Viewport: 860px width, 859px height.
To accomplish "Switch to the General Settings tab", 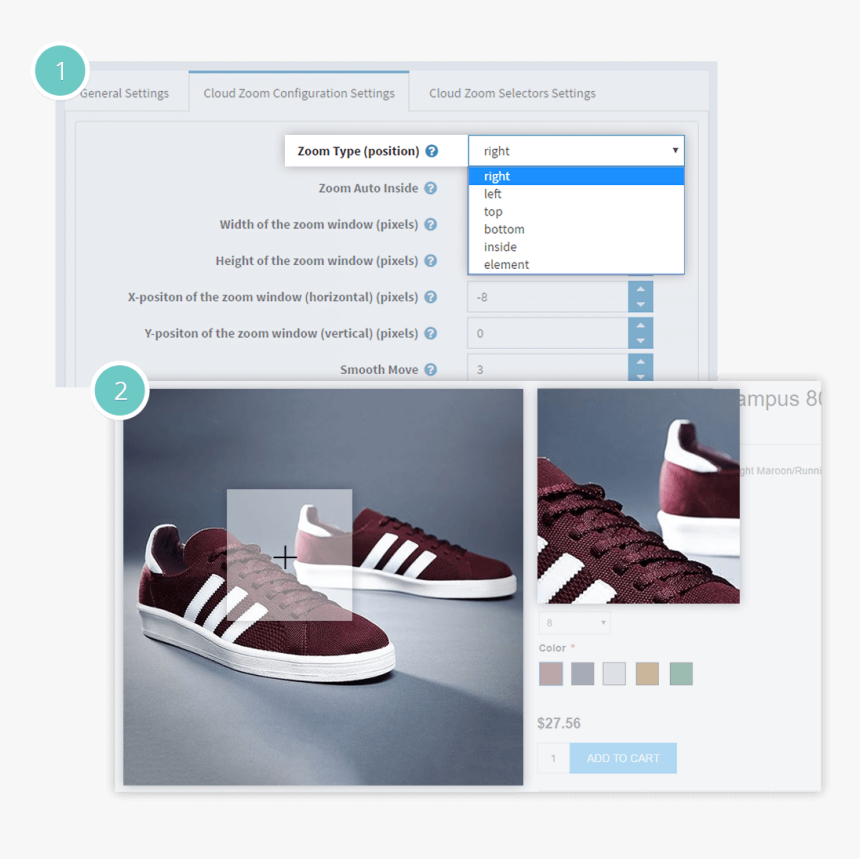I will click(x=126, y=93).
